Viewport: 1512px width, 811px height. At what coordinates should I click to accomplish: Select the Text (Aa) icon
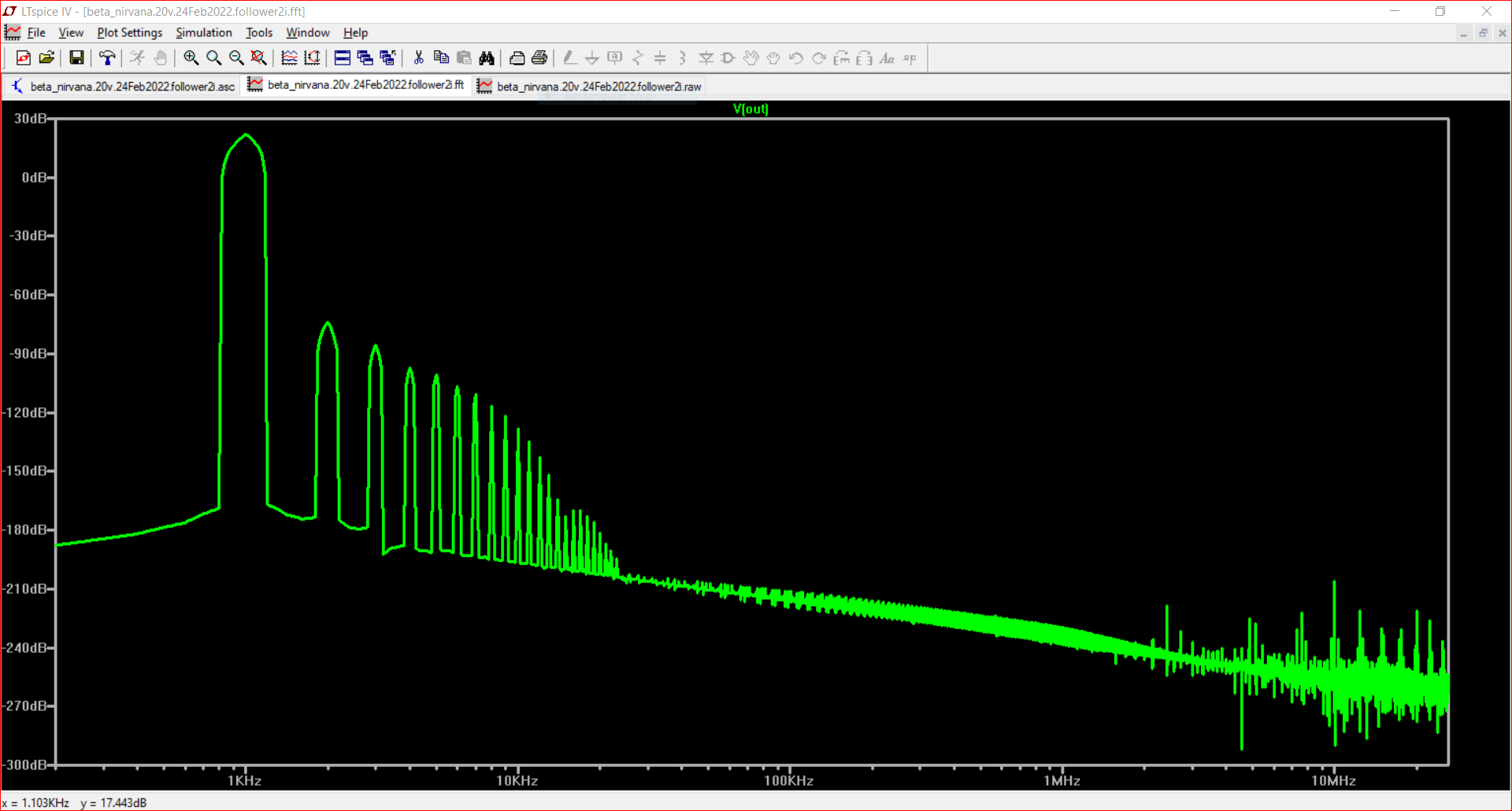point(887,57)
